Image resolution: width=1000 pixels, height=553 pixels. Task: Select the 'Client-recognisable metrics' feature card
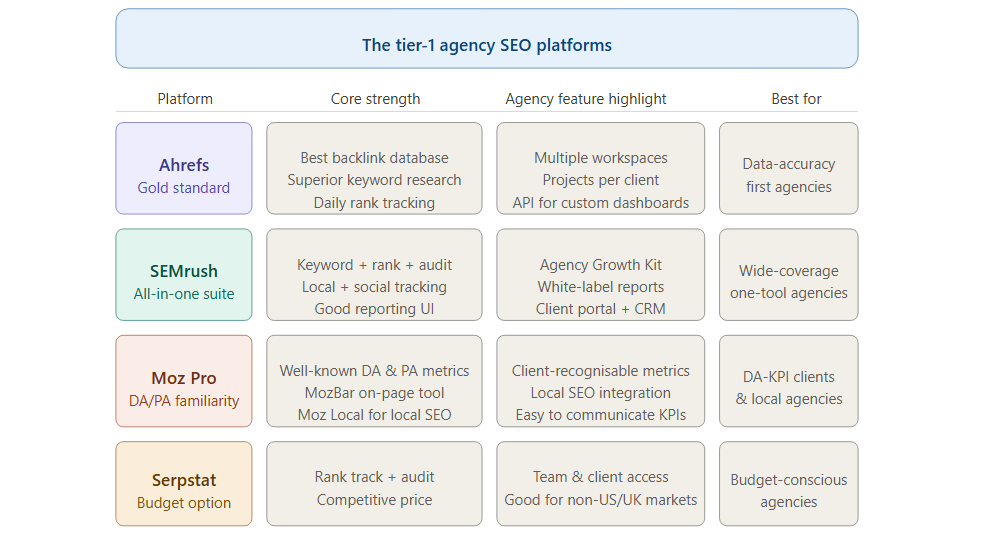point(601,381)
